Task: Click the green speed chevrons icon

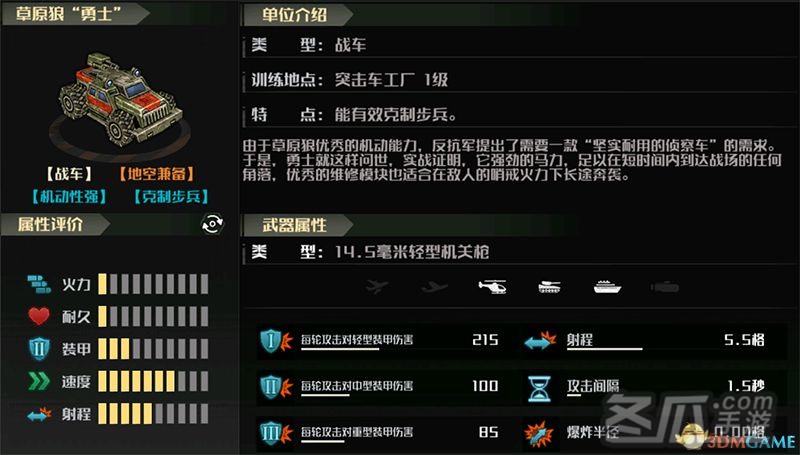Action: [x=39, y=381]
